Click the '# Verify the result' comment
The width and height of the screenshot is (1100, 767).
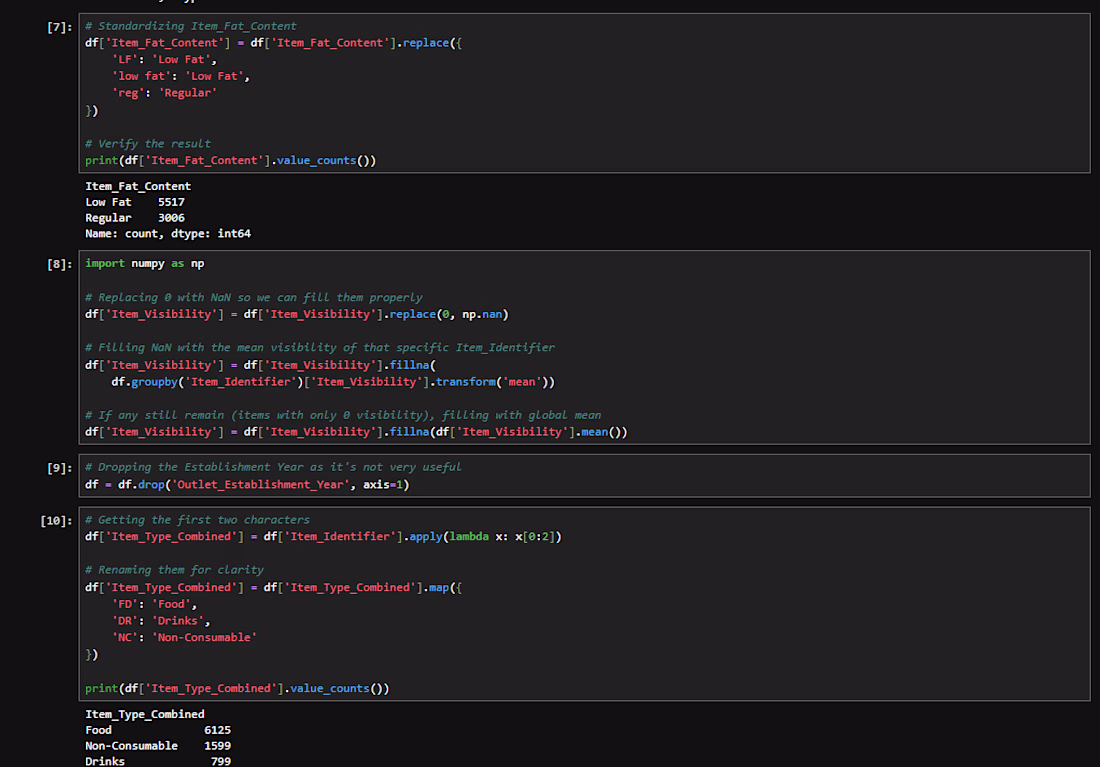[147, 144]
